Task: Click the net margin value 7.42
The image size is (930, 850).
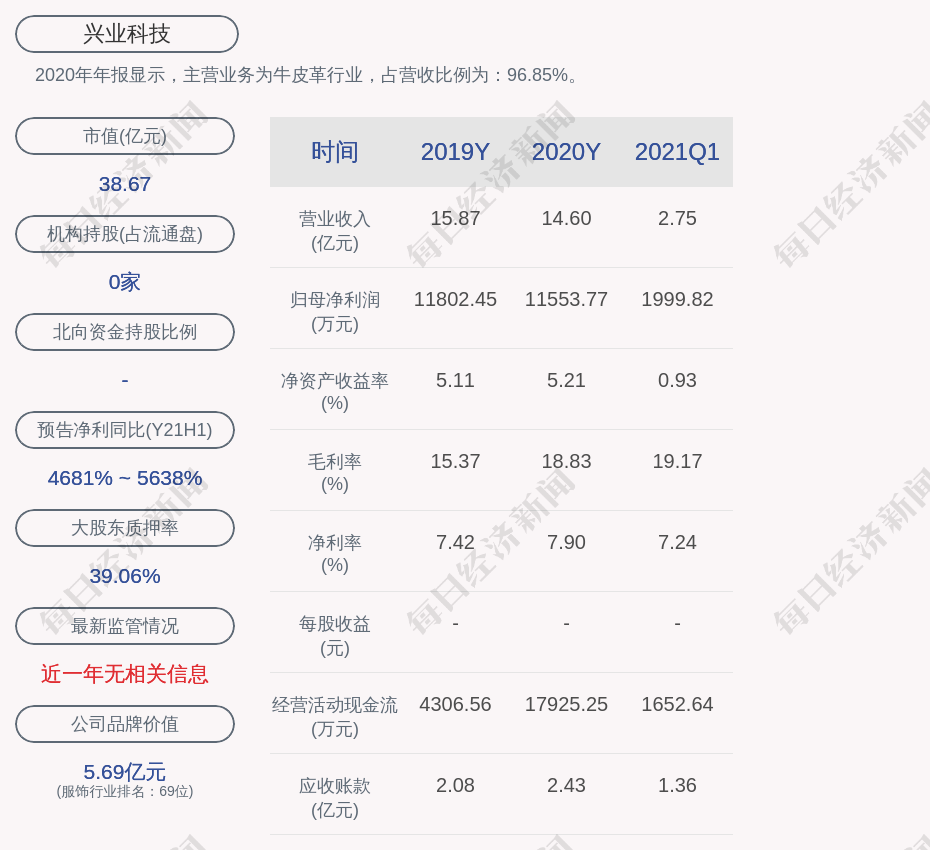Action: tap(455, 542)
